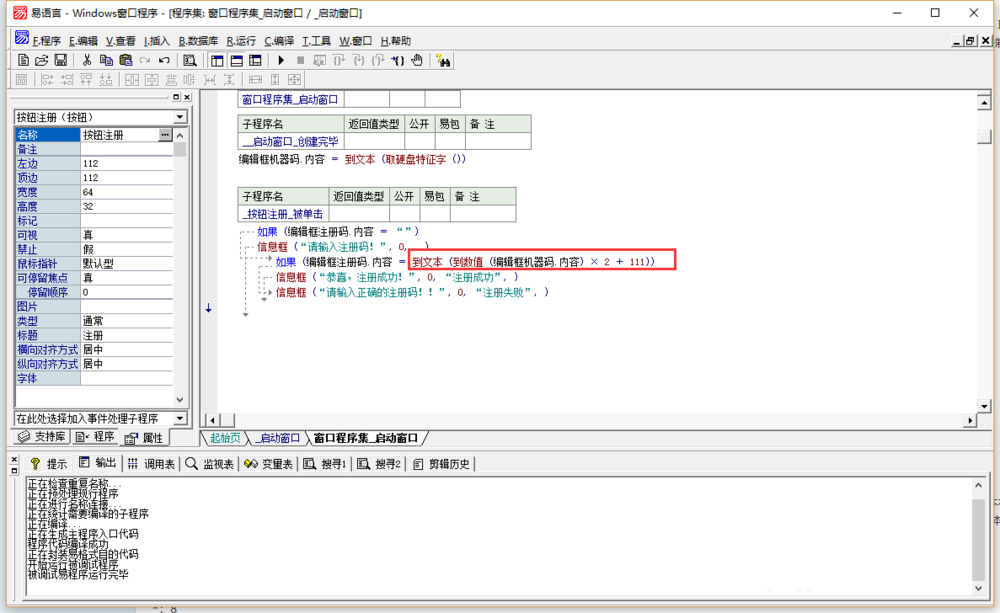Screen dimensions: 1000x613
Task: Click the binoculars search icon
Action: click(x=443, y=61)
